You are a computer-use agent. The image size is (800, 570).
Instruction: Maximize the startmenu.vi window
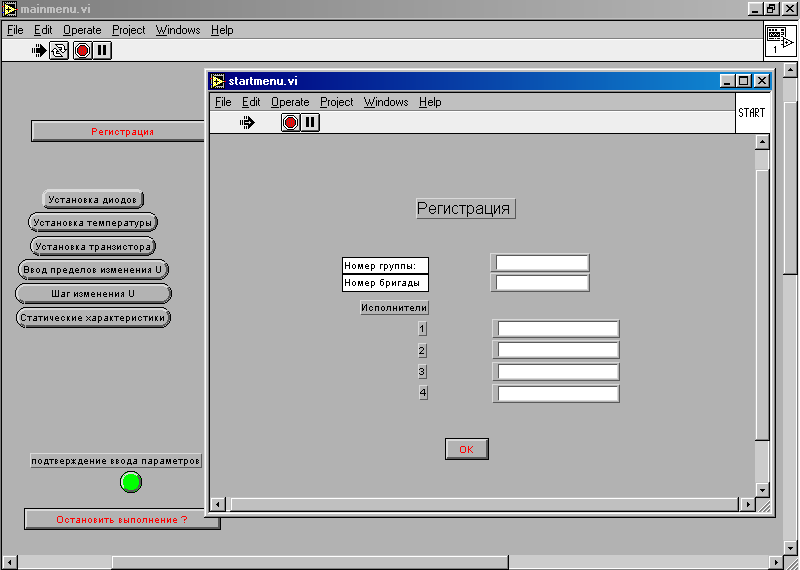click(x=744, y=81)
